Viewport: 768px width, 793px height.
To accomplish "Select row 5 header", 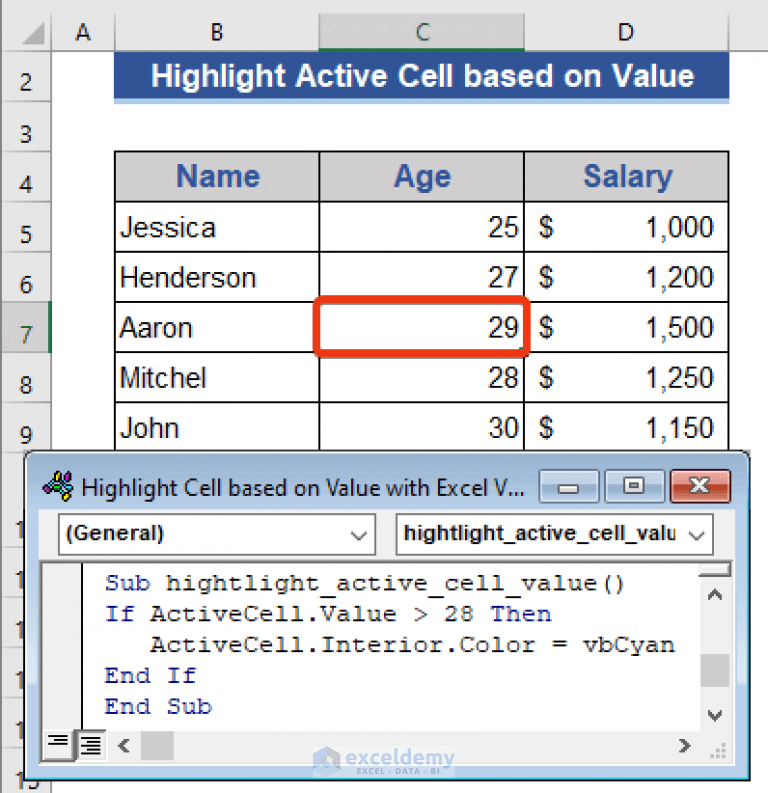I will (26, 228).
